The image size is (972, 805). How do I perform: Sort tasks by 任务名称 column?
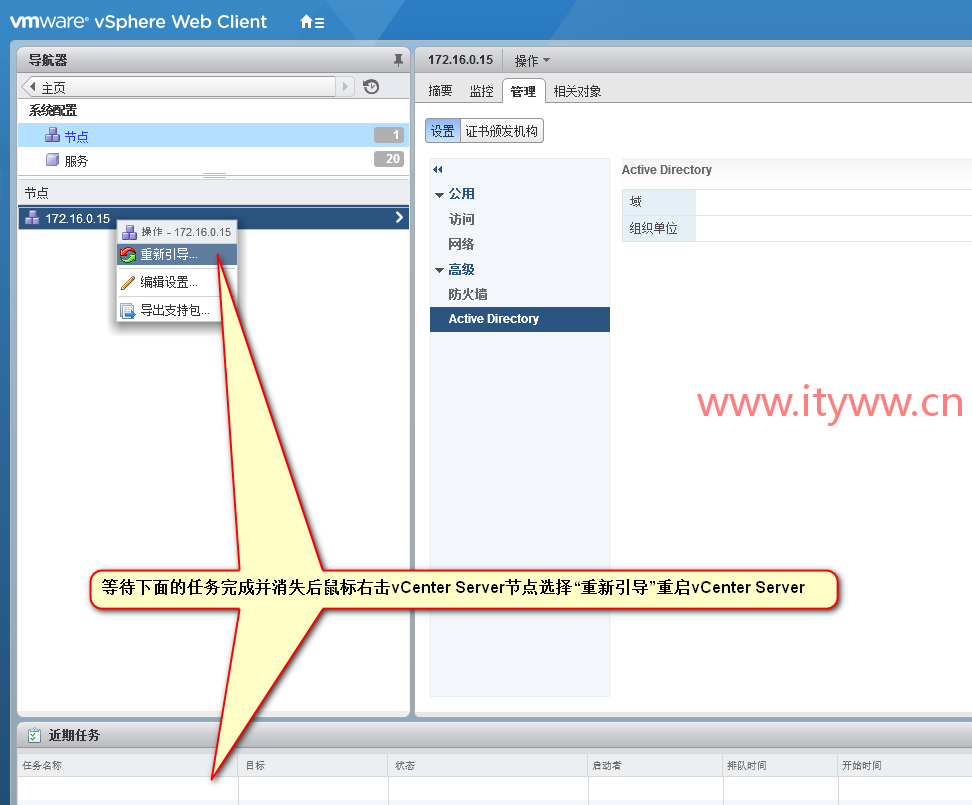pyautogui.click(x=128, y=765)
